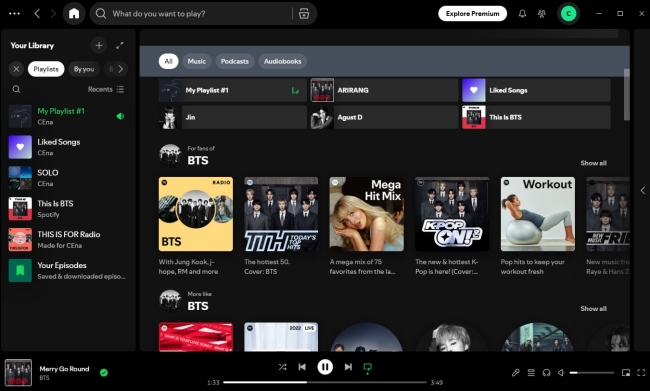650x391 pixels.
Task: Open Liked Songs in the library
Action: [68, 147]
